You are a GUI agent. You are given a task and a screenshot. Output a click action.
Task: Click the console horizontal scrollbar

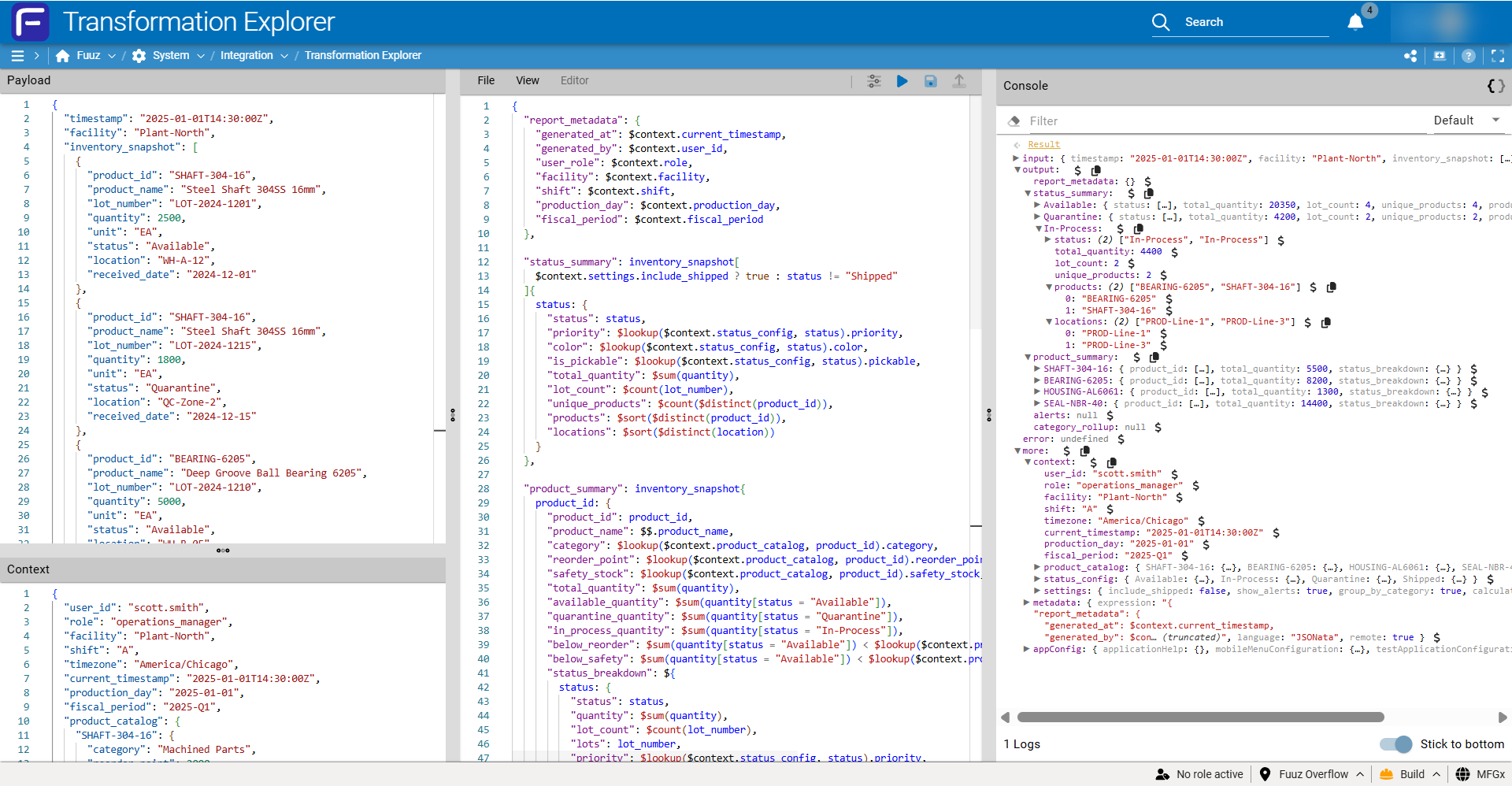click(x=1200, y=717)
